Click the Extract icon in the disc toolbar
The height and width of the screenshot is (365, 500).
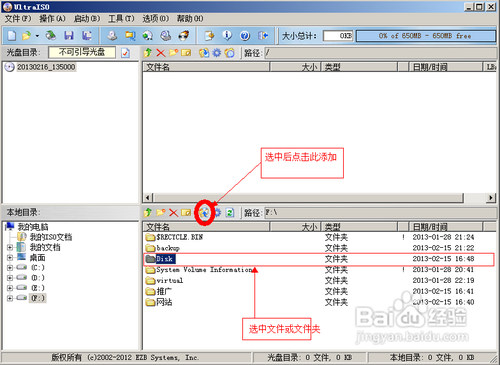[204, 53]
